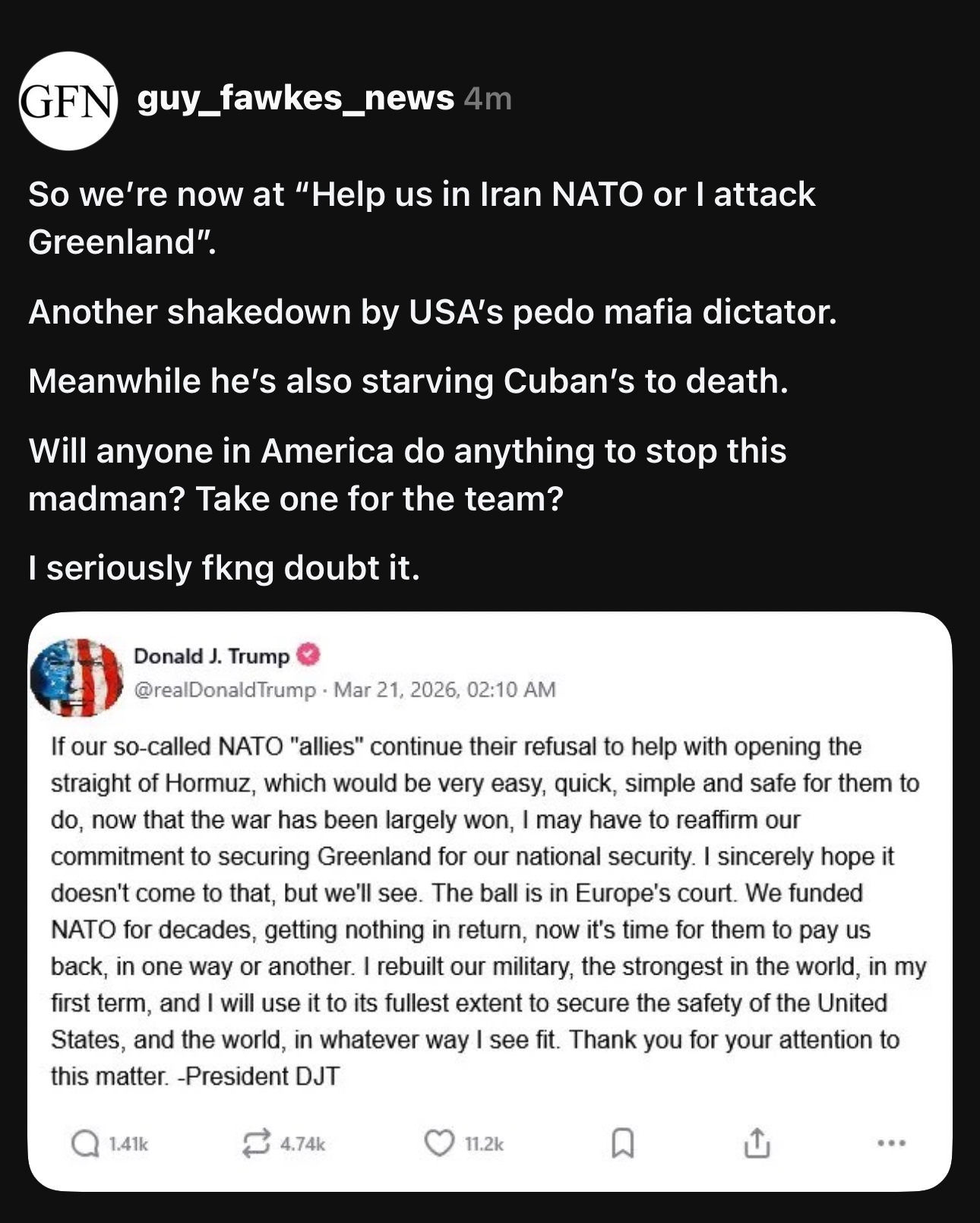Screen dimensions: 980x1223
Task: Click the embedded post's flag-face avatar
Action: tap(77, 677)
